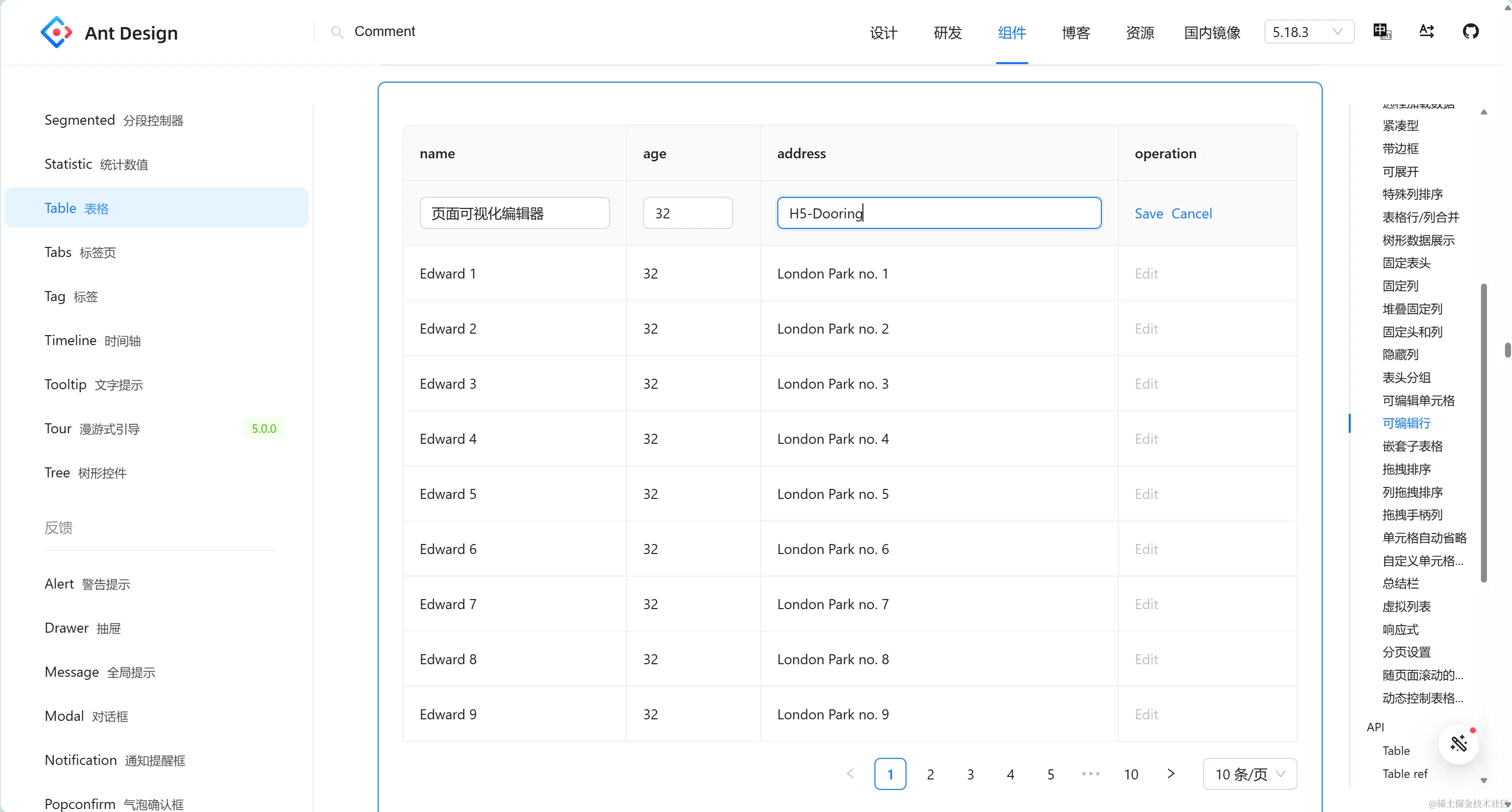The image size is (1512, 812).
Task: Jump to 嵌套子表格 anchor link
Action: coord(1412,446)
